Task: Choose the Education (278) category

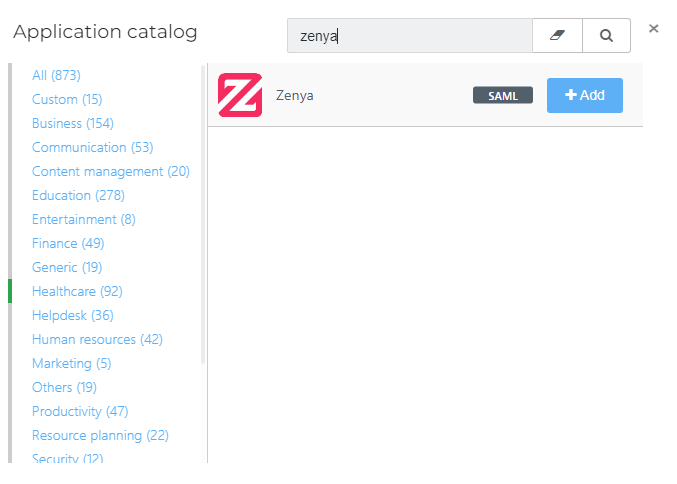Action: click(78, 195)
